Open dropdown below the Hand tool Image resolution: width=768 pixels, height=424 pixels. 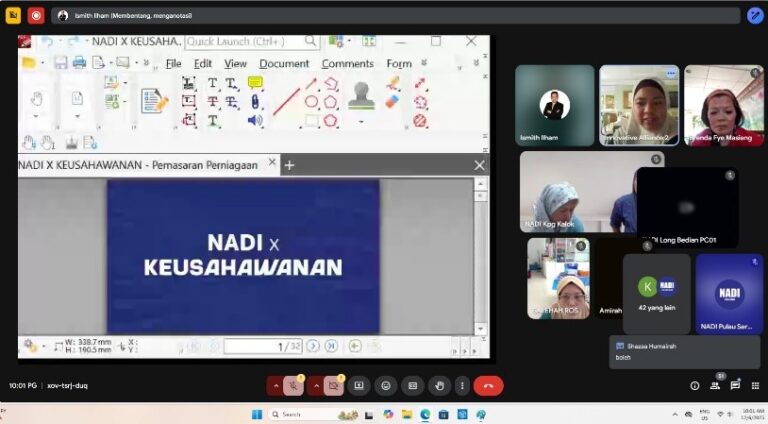tap(36, 117)
